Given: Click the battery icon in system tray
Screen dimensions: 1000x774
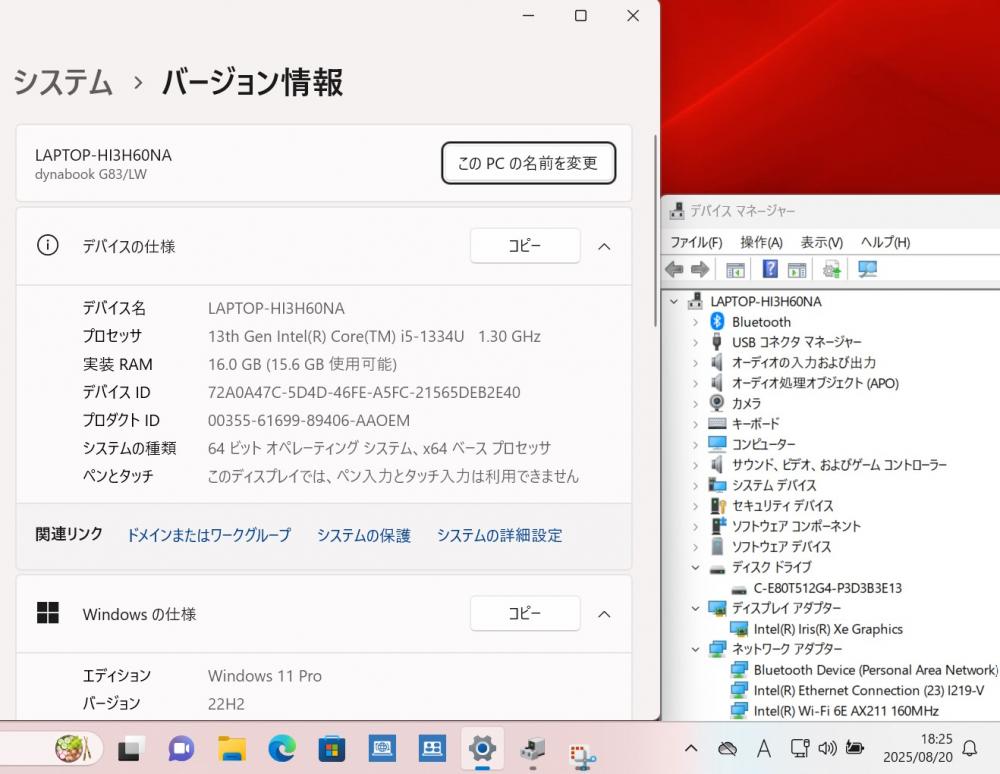Looking at the screenshot, I should [x=855, y=748].
